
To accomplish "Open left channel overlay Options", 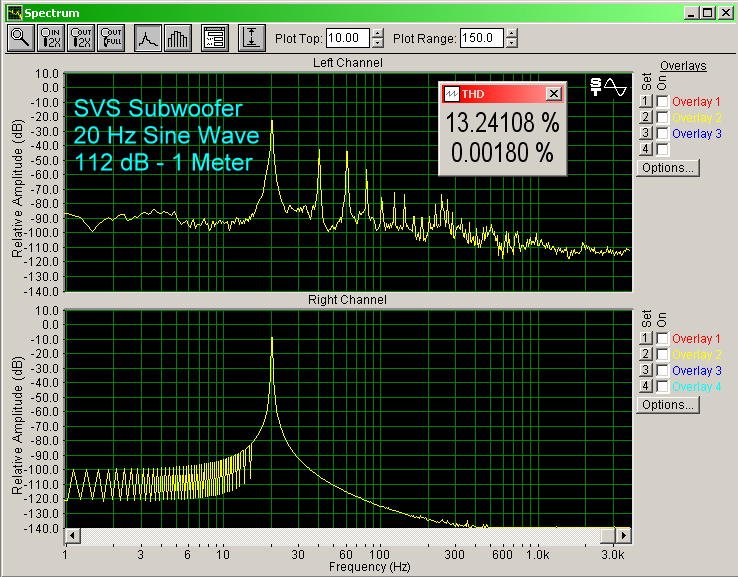I will pyautogui.click(x=667, y=168).
